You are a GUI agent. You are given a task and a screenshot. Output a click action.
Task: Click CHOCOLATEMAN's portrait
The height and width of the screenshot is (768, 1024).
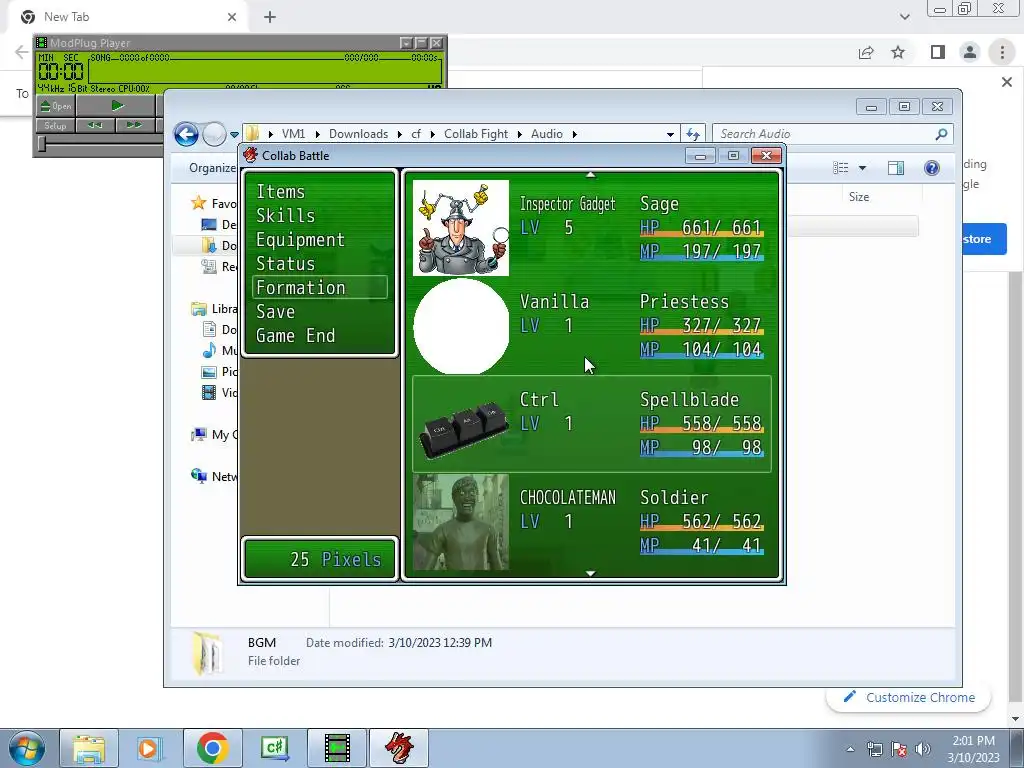[461, 522]
